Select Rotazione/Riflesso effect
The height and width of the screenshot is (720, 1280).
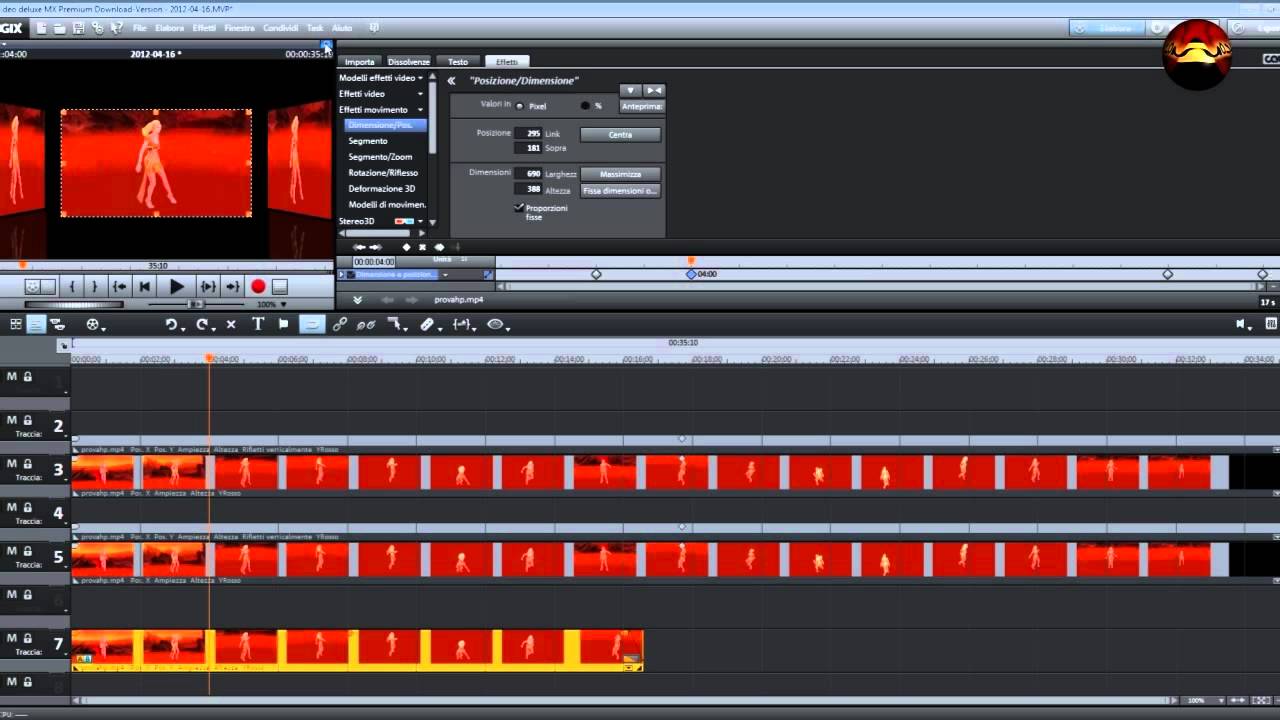pyautogui.click(x=383, y=173)
